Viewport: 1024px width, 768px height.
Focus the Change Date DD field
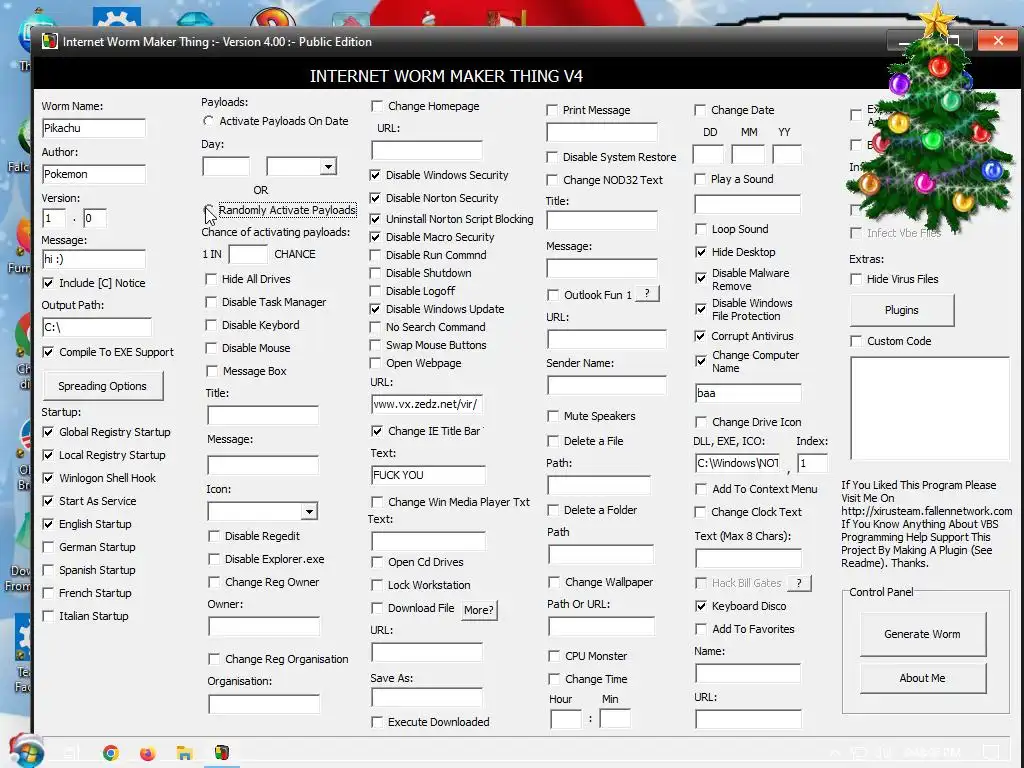pos(708,155)
